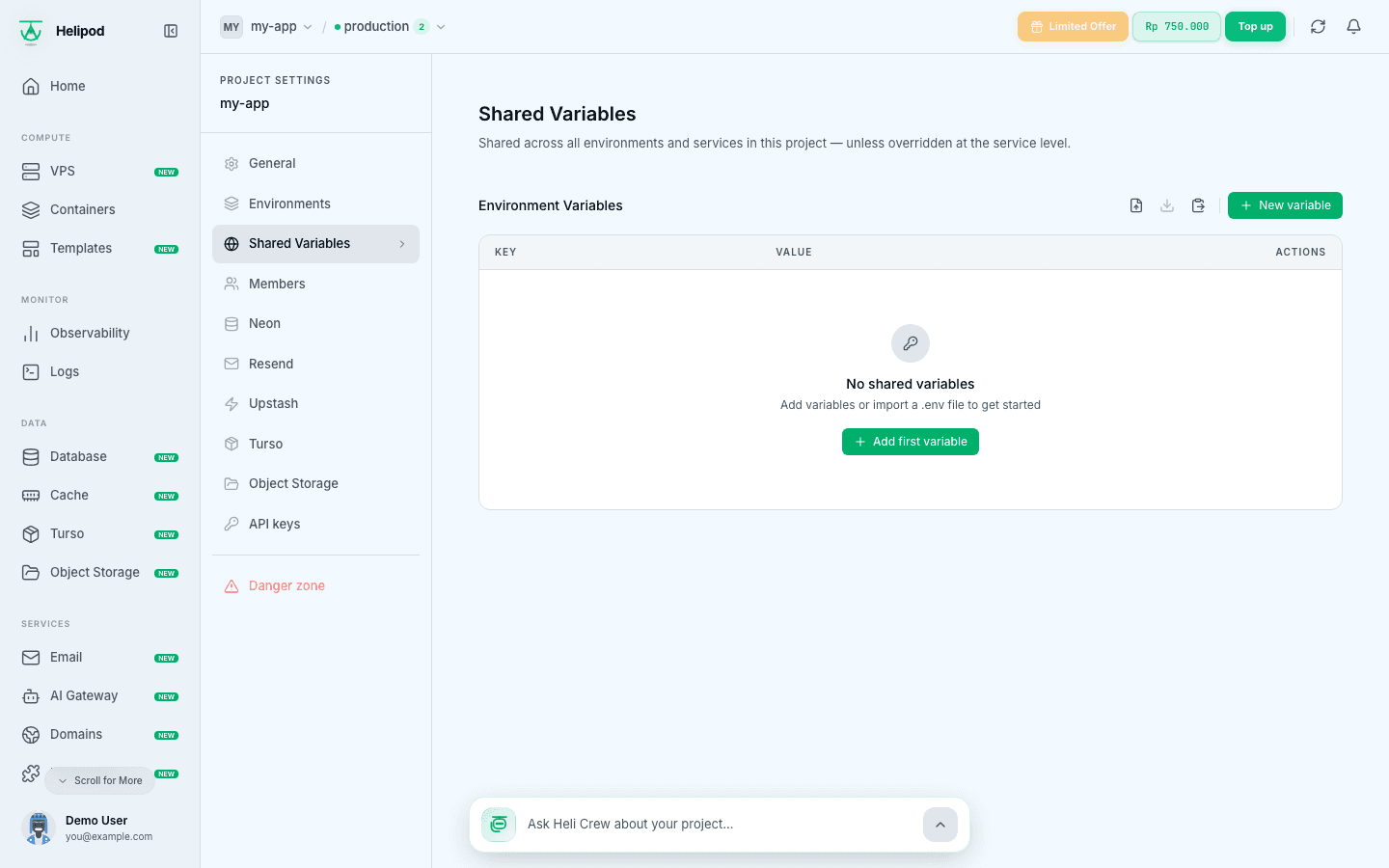Open Database in the sidebar
The image size is (1389, 868).
click(x=100, y=456)
